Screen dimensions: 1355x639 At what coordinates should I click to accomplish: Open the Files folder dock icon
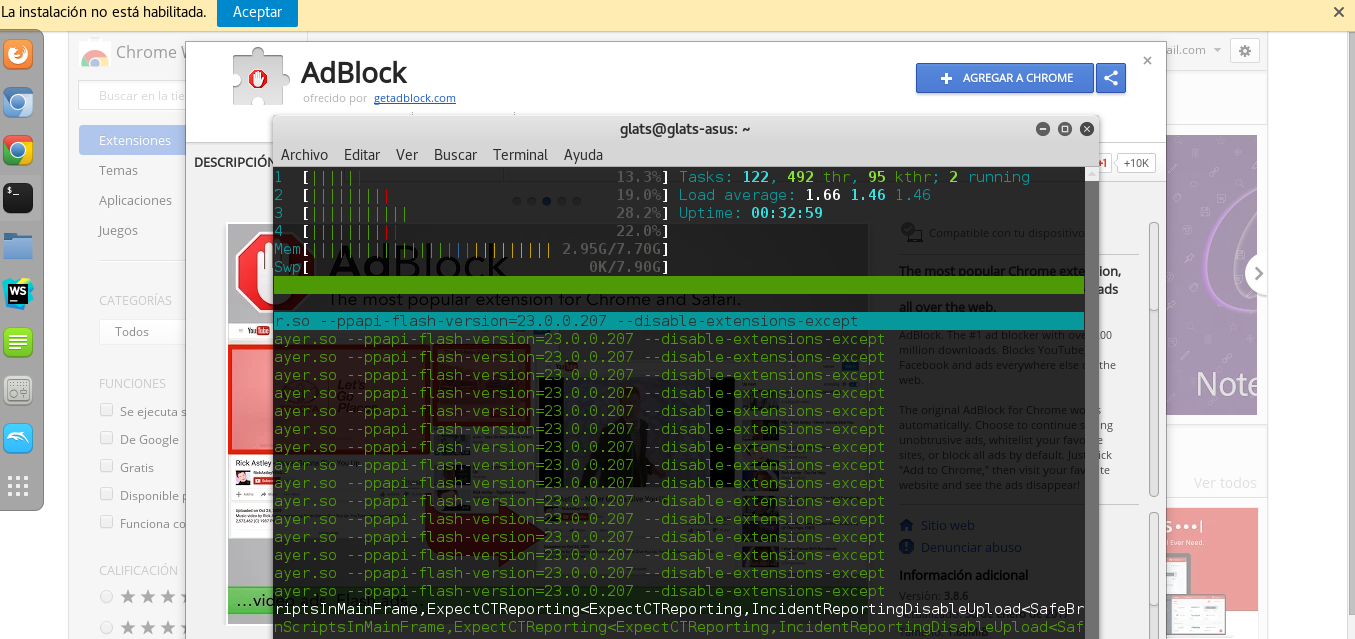[x=18, y=245]
